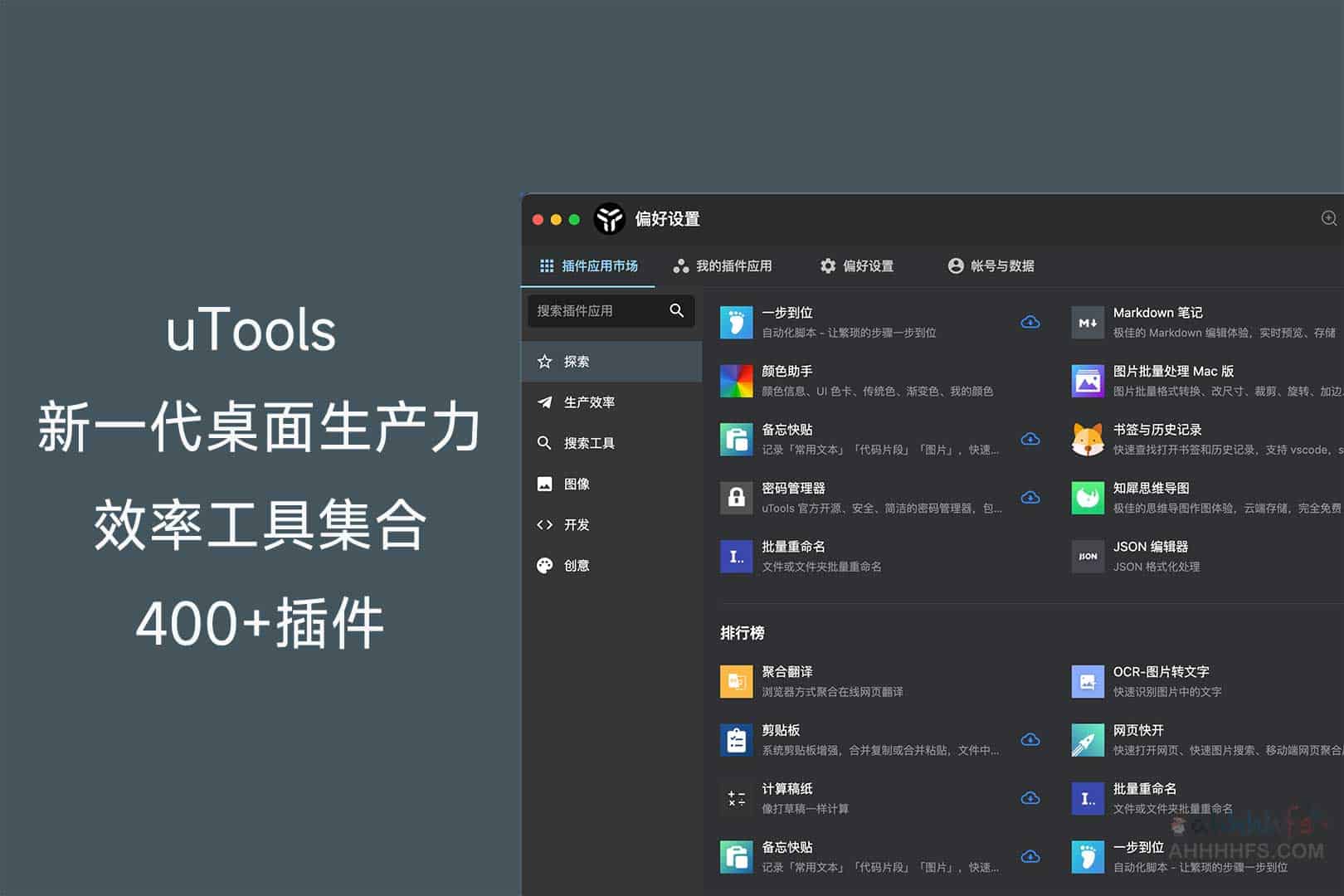The width and height of the screenshot is (1344, 896).
Task: Open the 计算稿纸 calculator icon
Action: 737,799
